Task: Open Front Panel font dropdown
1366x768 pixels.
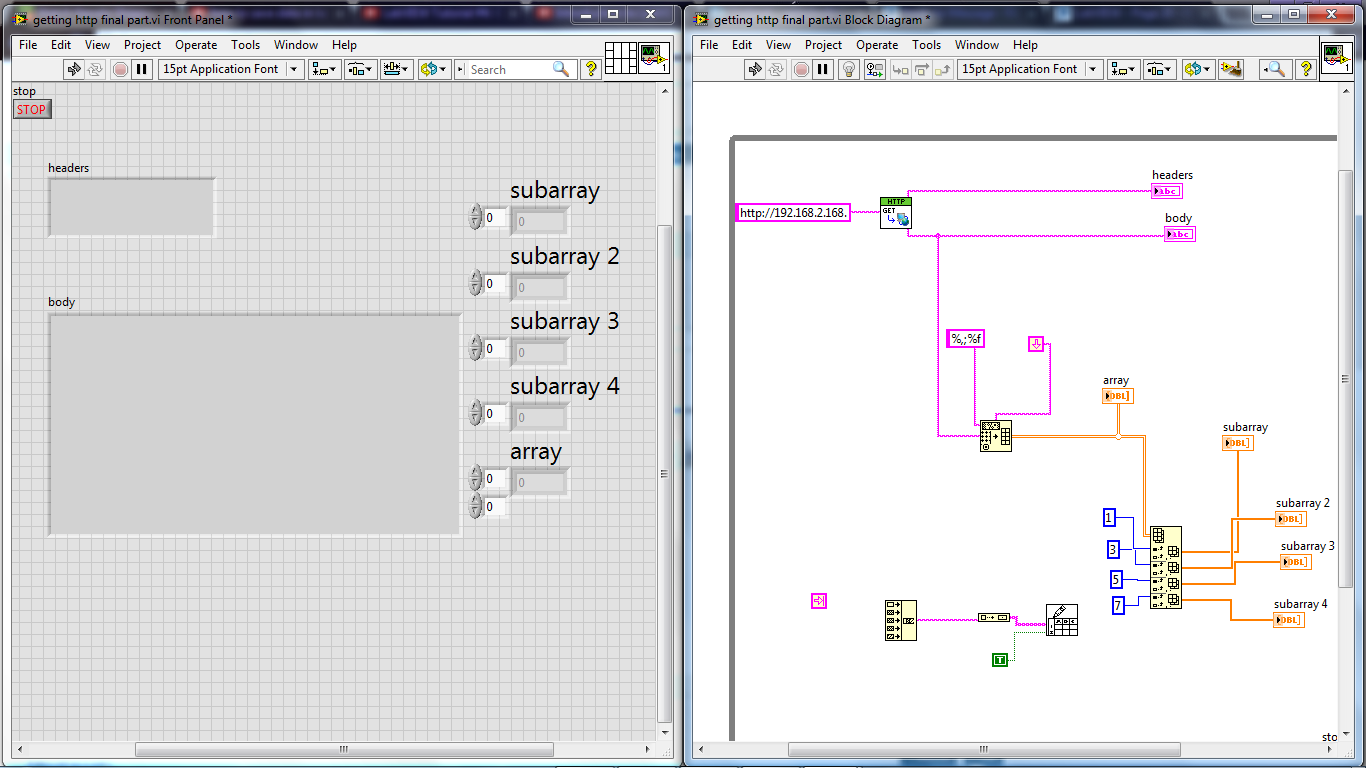Action: [x=231, y=69]
